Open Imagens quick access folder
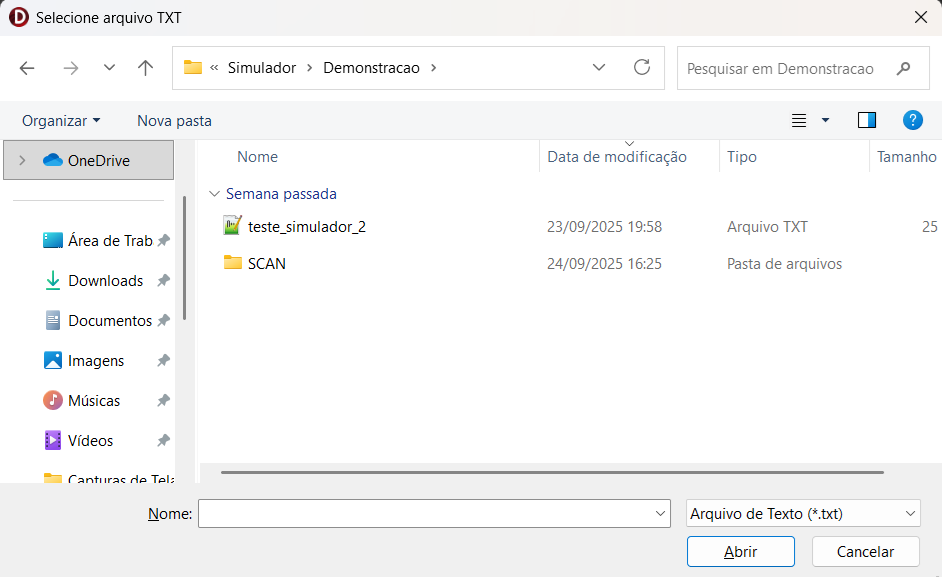Image resolution: width=942 pixels, height=577 pixels. tap(96, 361)
